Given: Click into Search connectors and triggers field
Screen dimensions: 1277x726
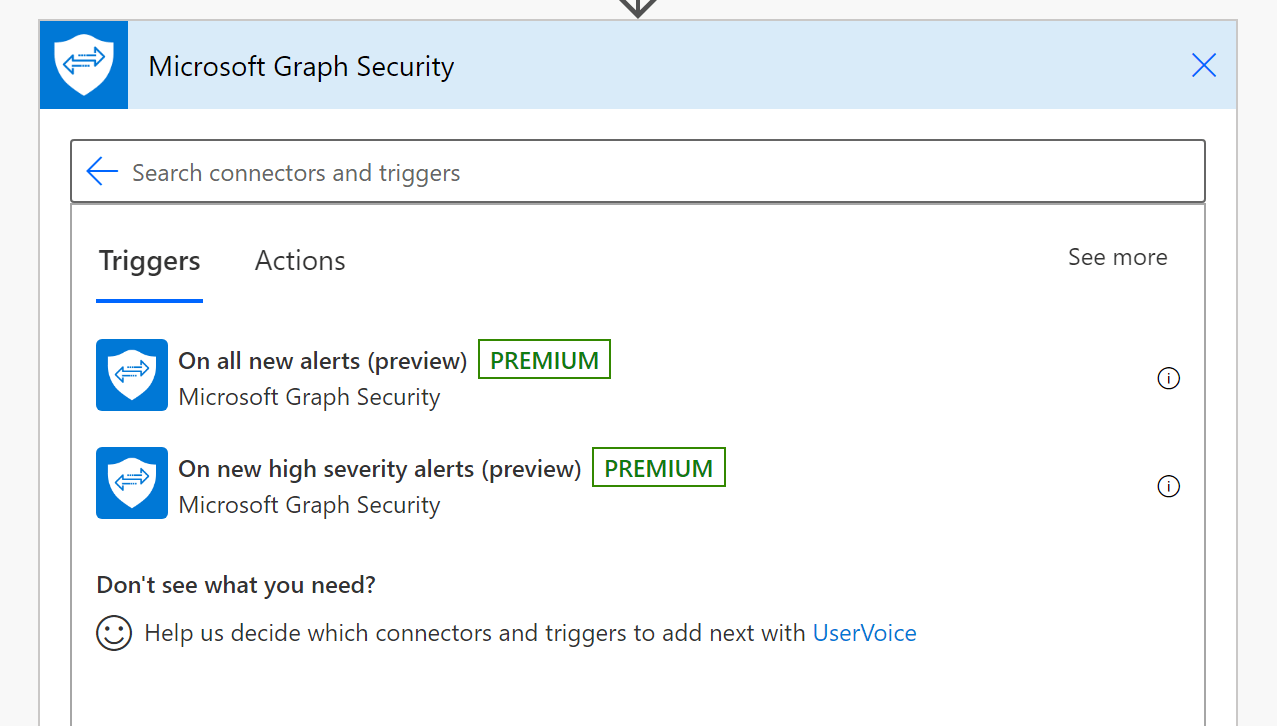Looking at the screenshot, I should pos(637,172).
